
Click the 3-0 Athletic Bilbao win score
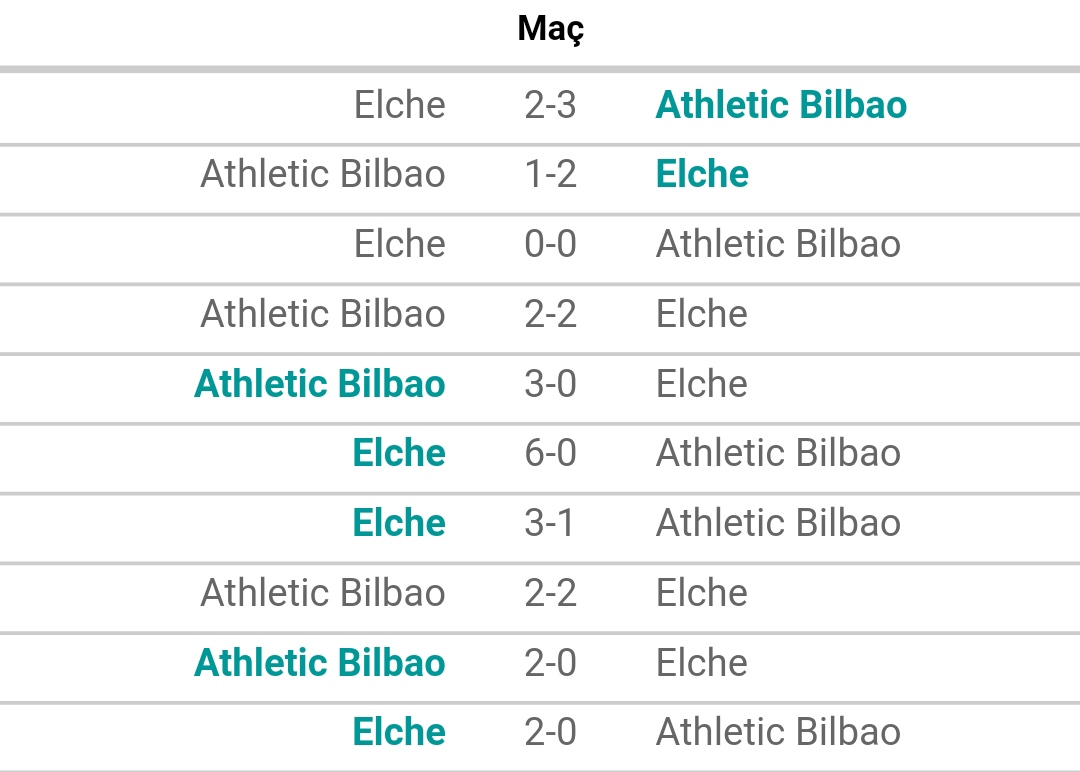(550, 384)
